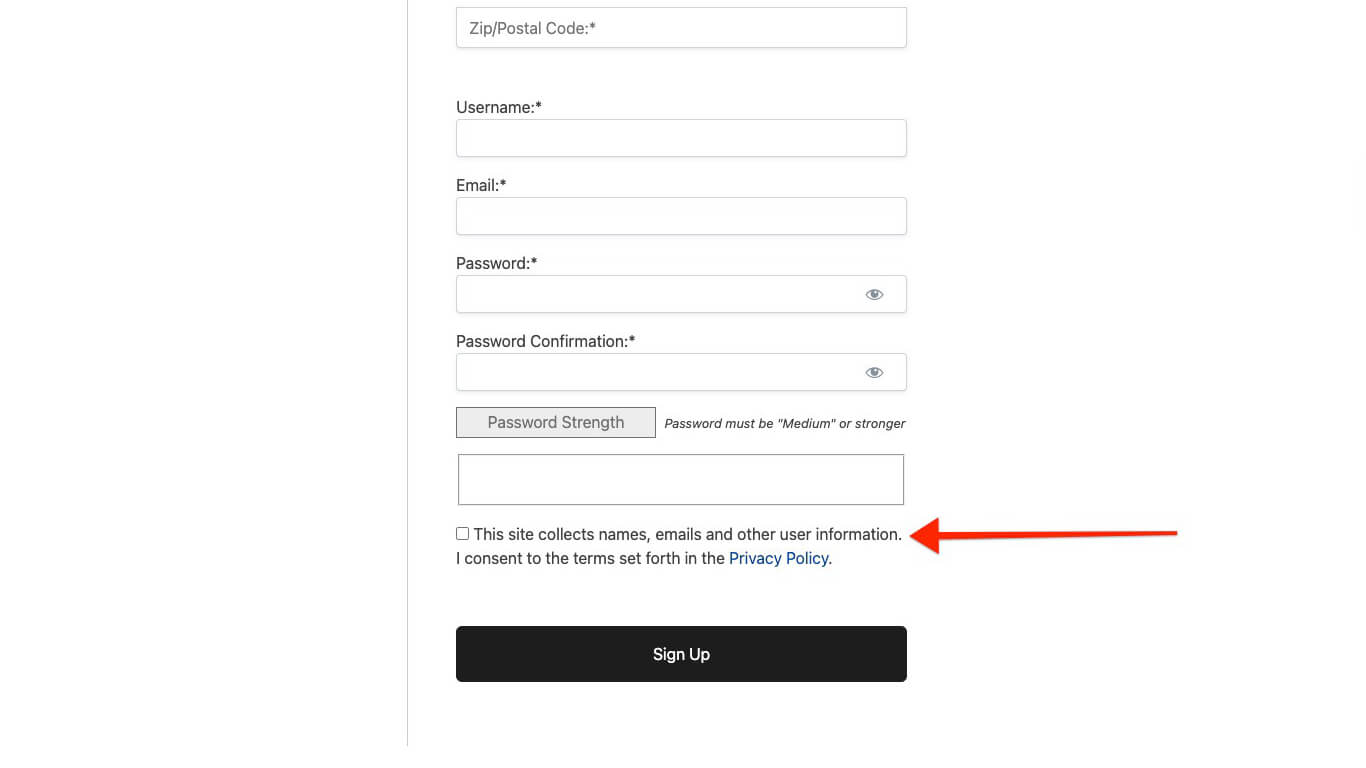Click the Password Strength indicator box
Screen dimensions: 1366x768
(x=555, y=422)
